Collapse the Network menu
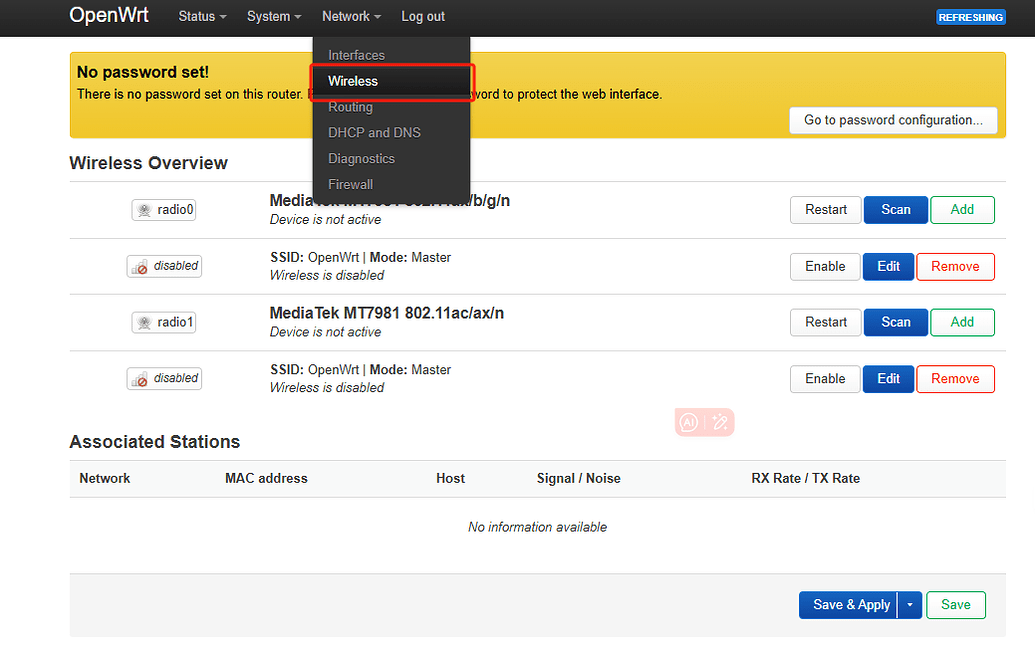 click(351, 16)
